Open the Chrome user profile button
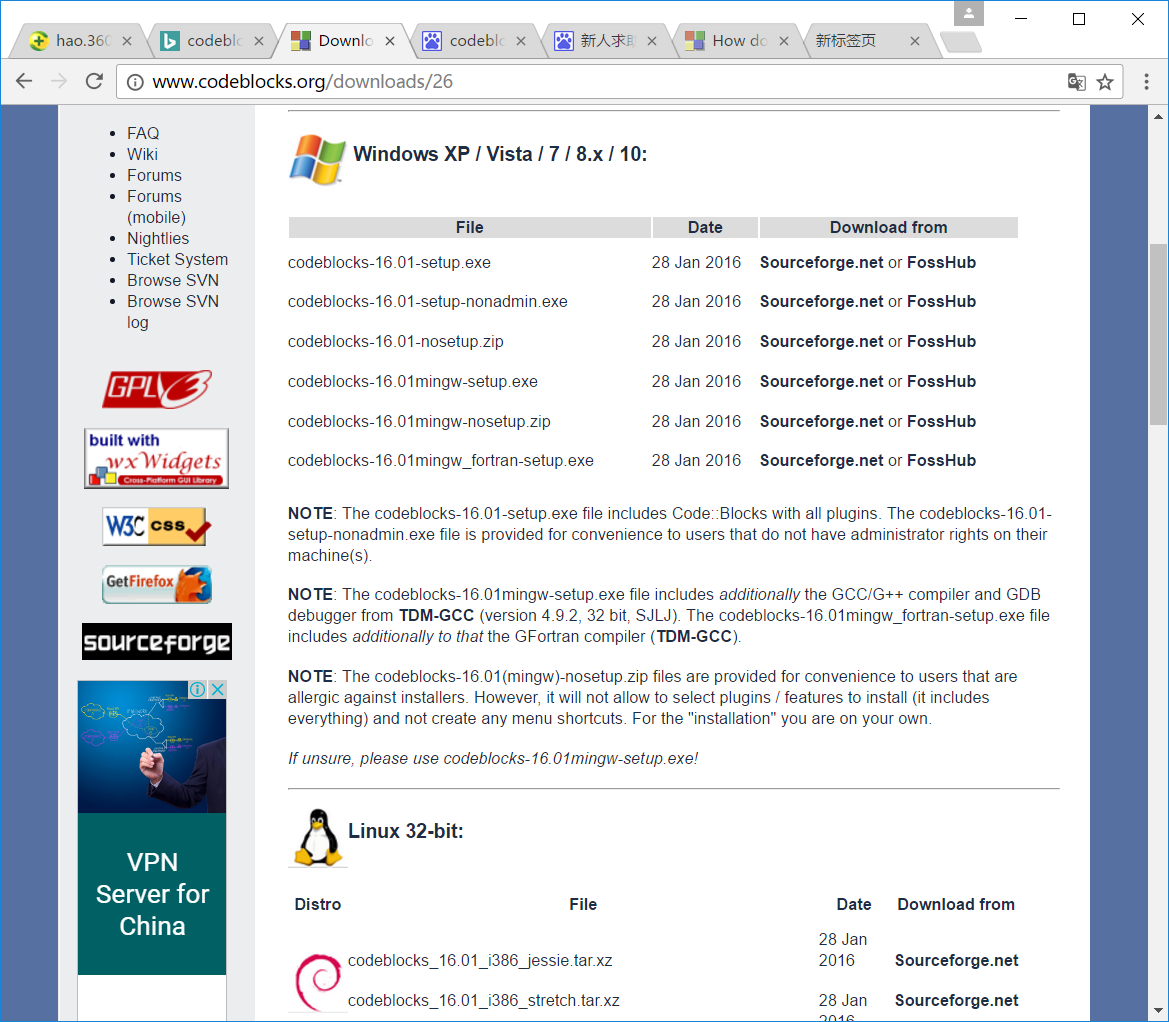 click(968, 13)
